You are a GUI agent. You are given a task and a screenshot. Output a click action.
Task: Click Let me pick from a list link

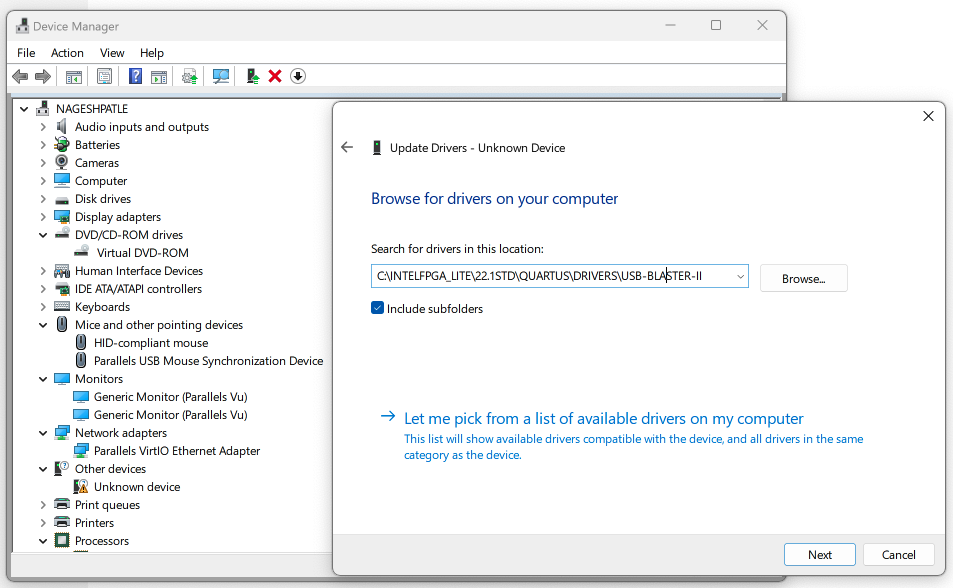603,419
